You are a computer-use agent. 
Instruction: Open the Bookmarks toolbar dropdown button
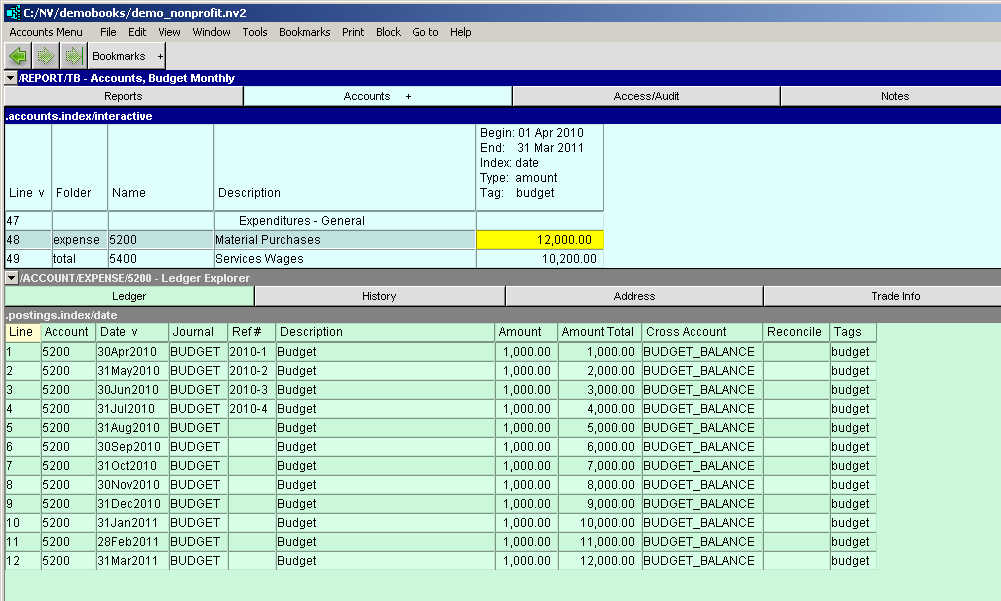[x=127, y=57]
